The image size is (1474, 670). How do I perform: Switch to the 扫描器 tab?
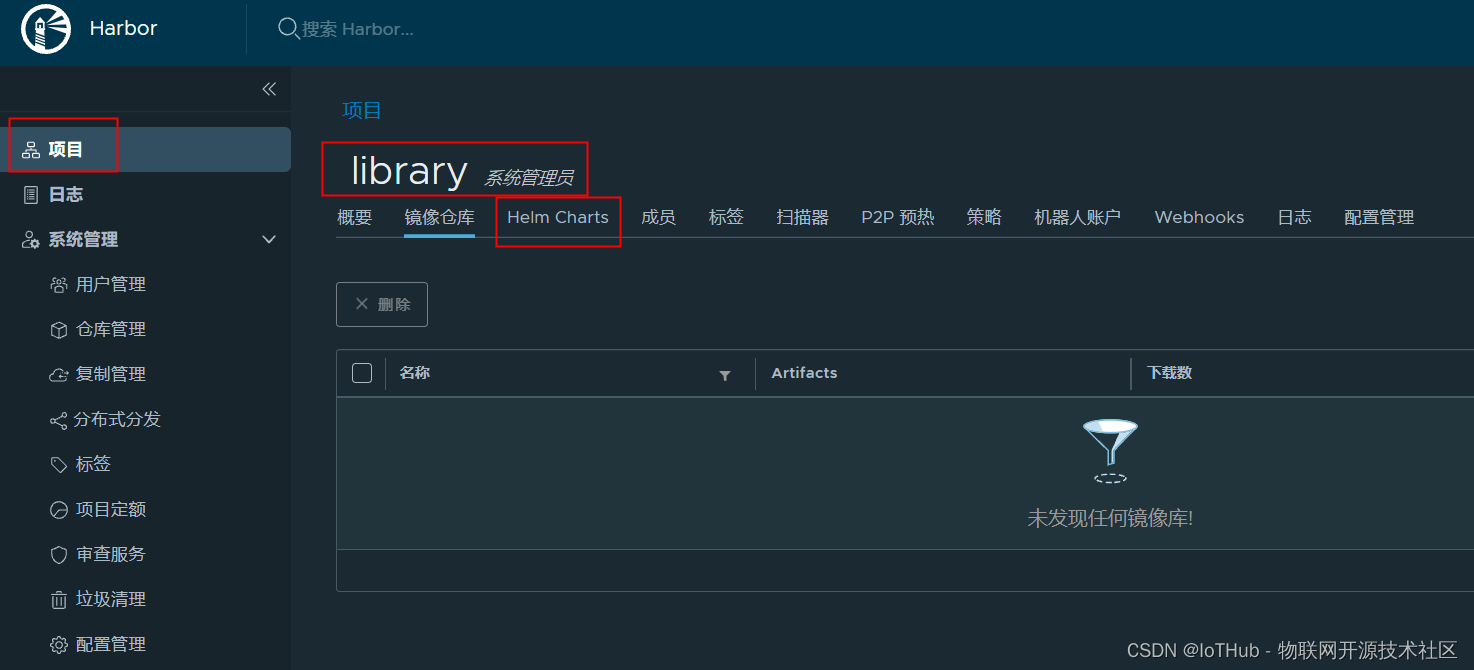803,217
